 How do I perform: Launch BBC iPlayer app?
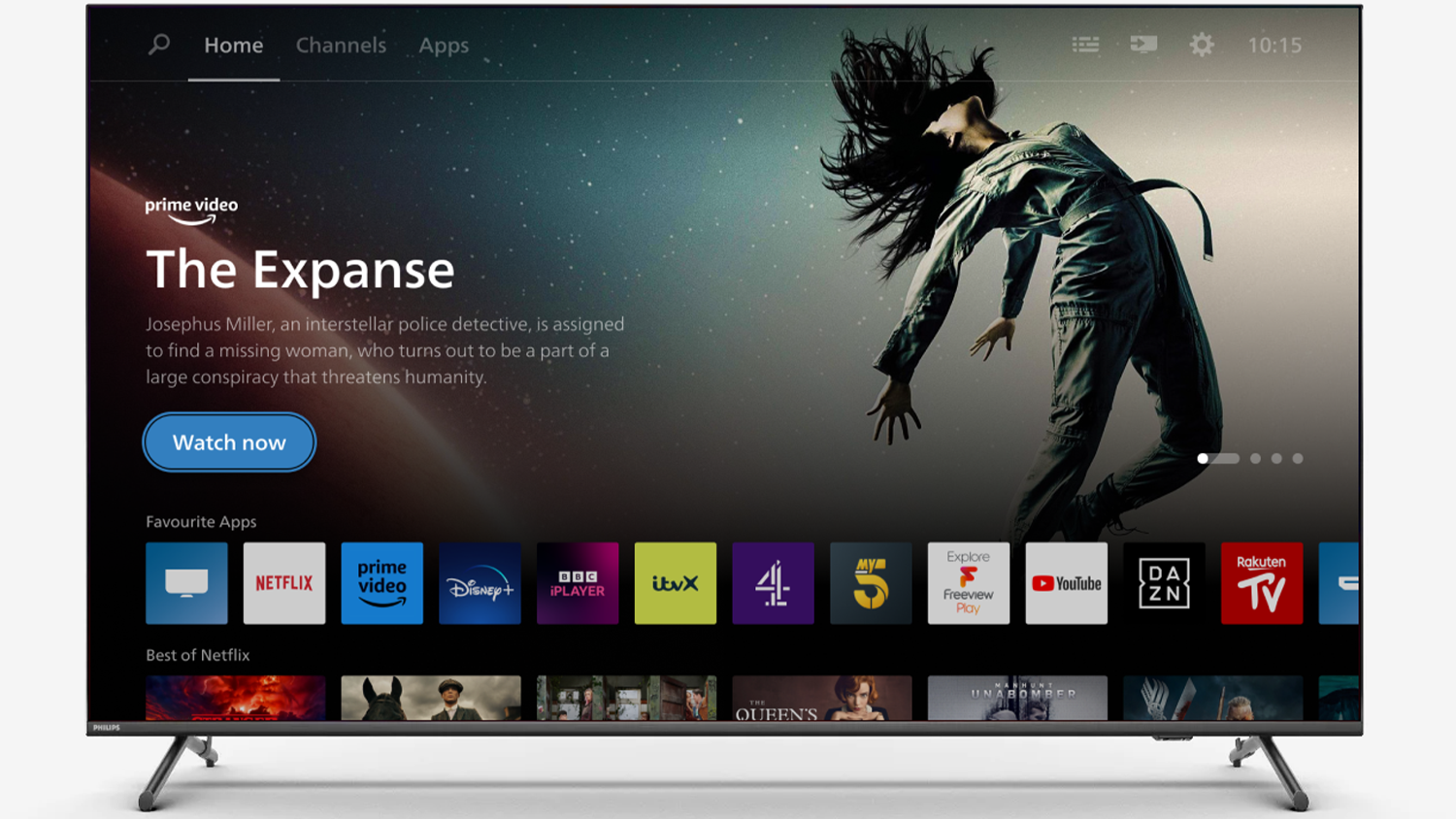tap(578, 583)
